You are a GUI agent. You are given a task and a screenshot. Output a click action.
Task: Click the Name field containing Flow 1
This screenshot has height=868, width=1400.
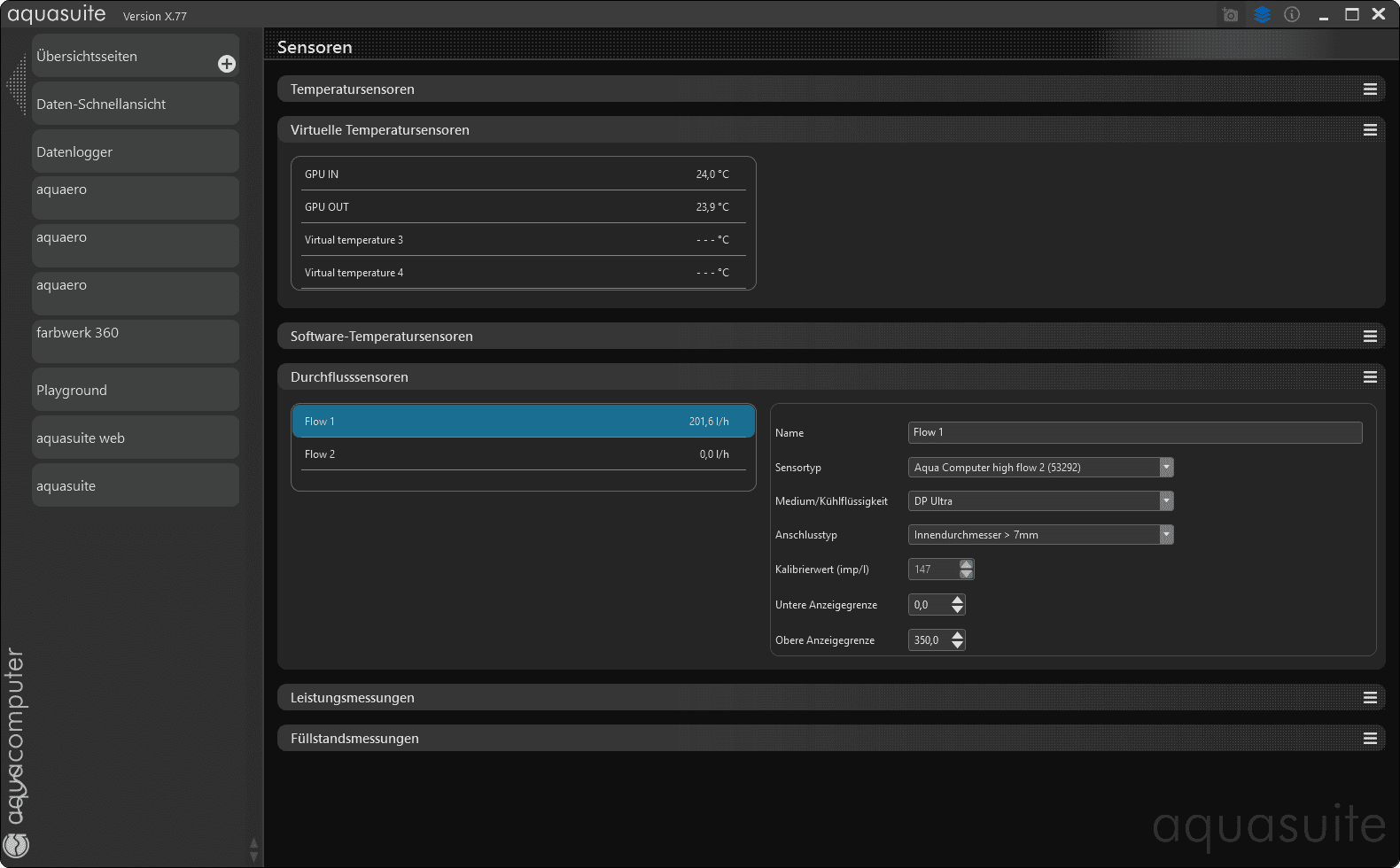tap(1135, 432)
